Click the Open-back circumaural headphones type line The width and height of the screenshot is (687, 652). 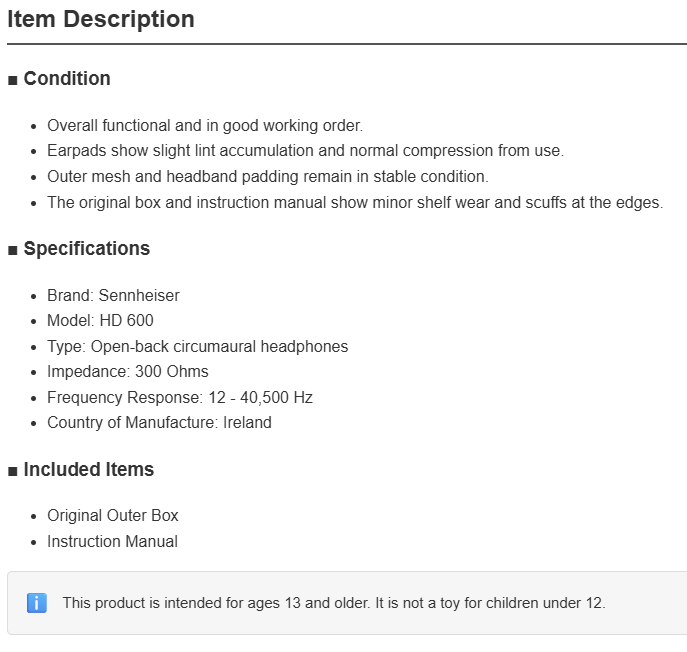coord(198,347)
